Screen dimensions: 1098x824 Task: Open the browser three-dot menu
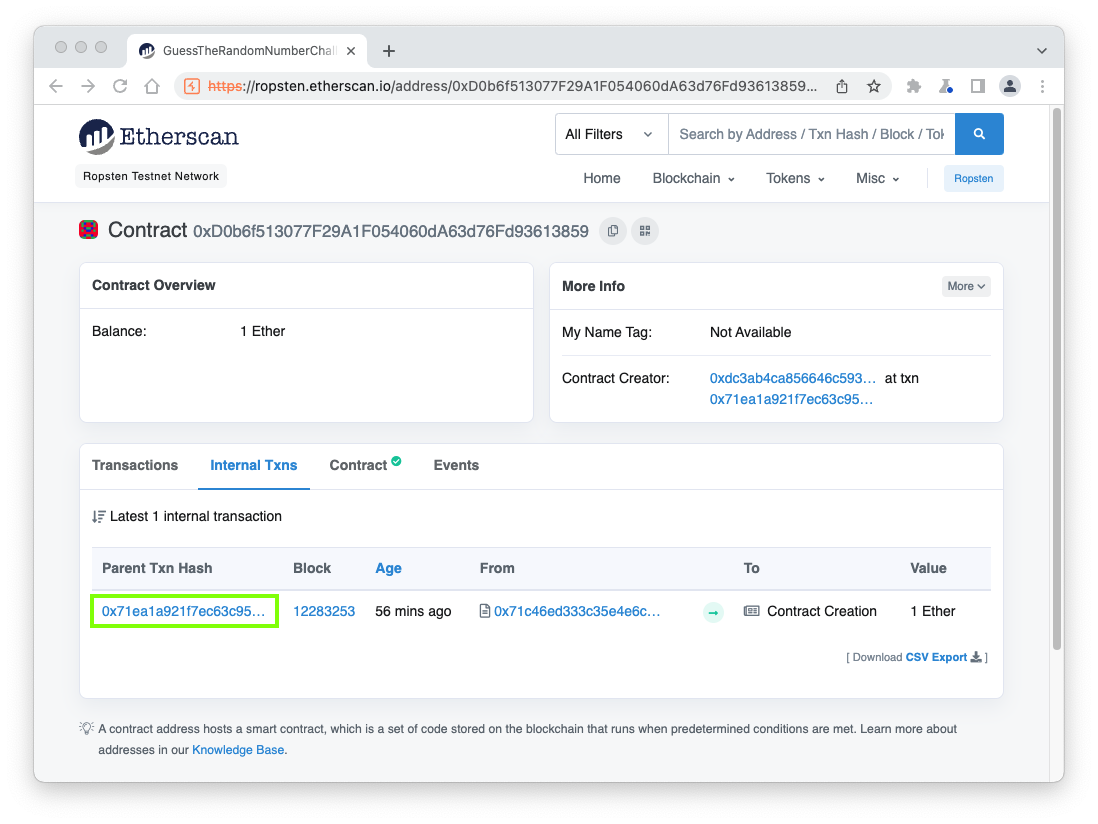point(1042,86)
